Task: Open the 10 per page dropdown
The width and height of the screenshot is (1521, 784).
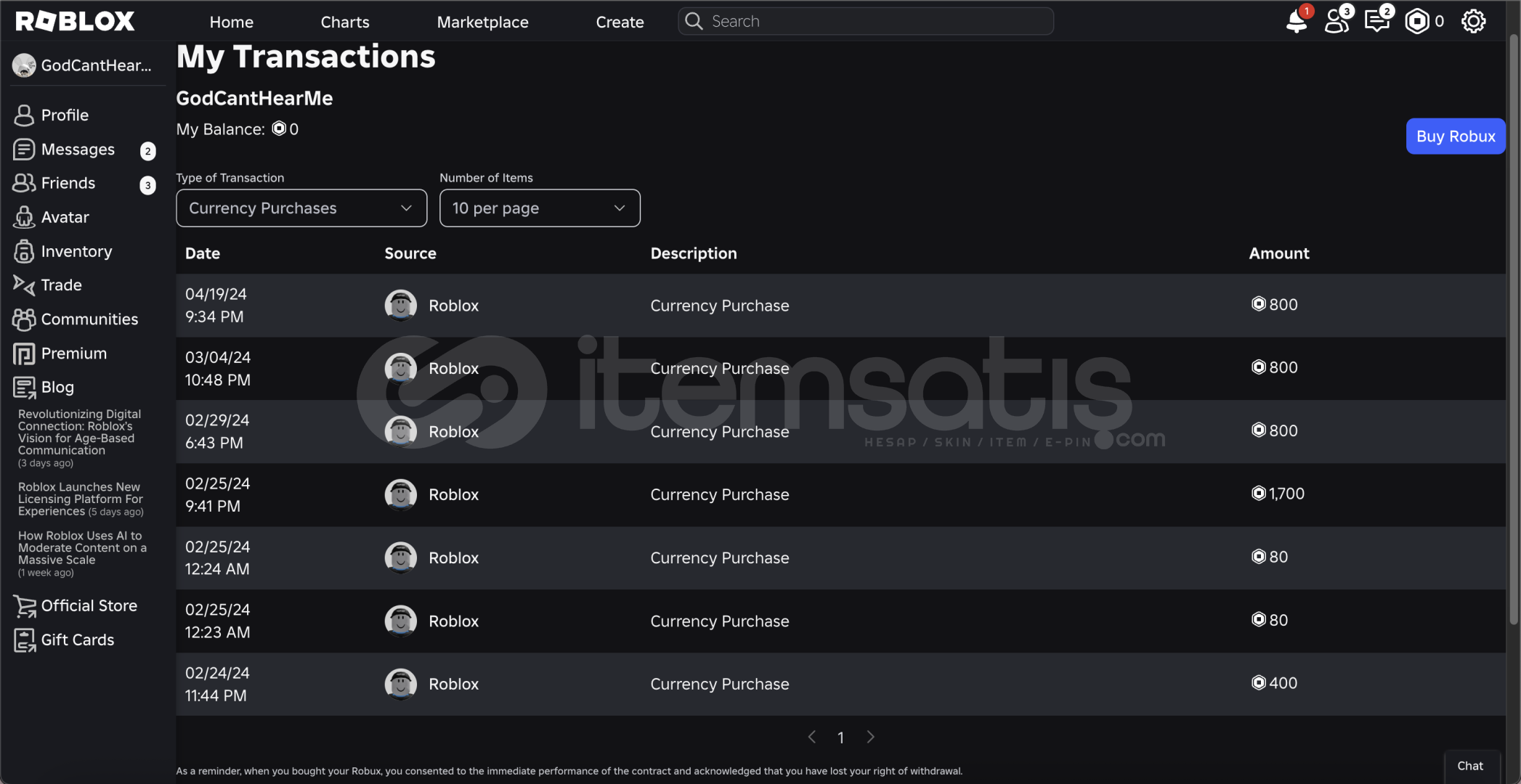Action: (540, 208)
